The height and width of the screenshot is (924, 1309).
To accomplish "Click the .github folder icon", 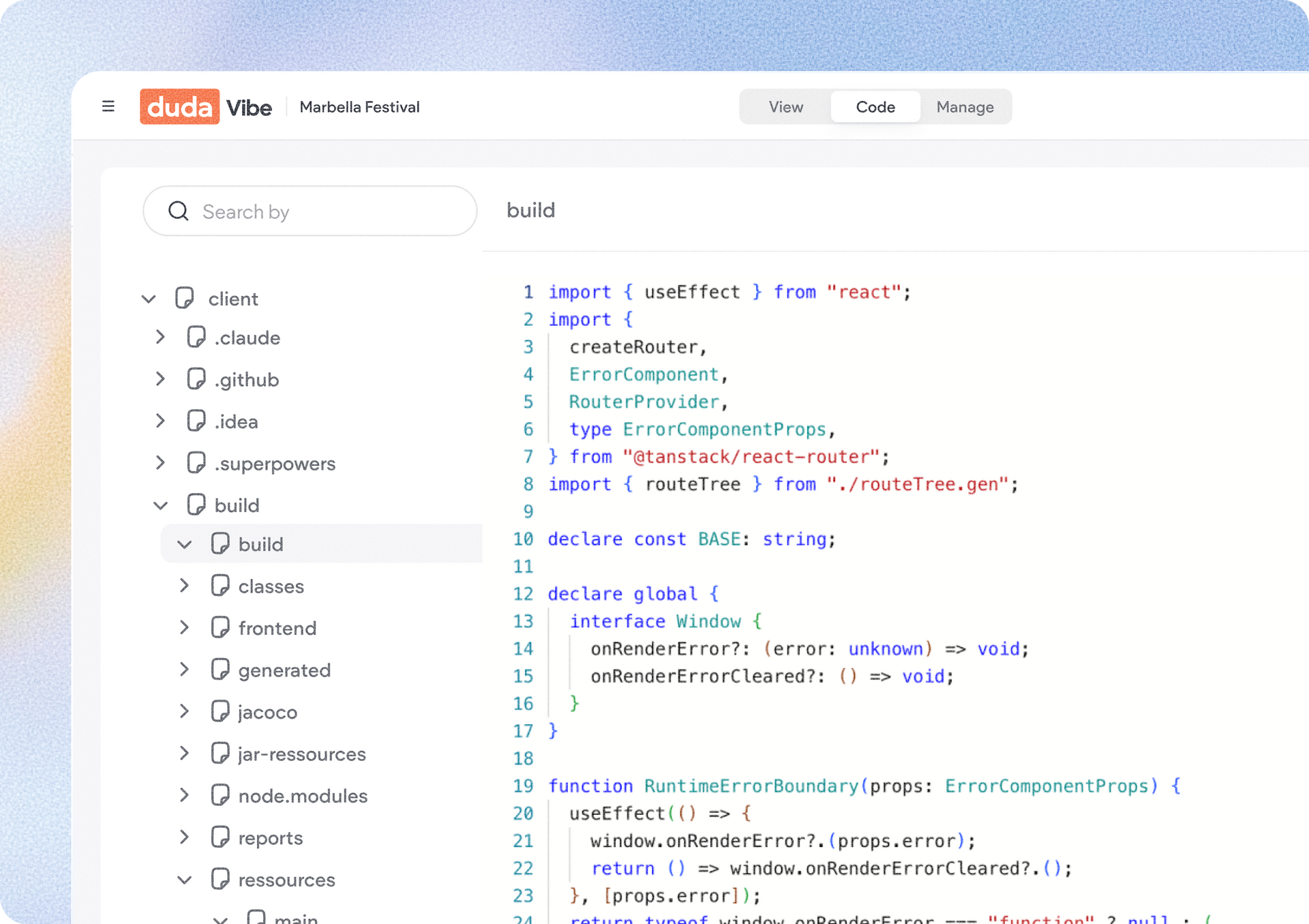I will (x=196, y=379).
